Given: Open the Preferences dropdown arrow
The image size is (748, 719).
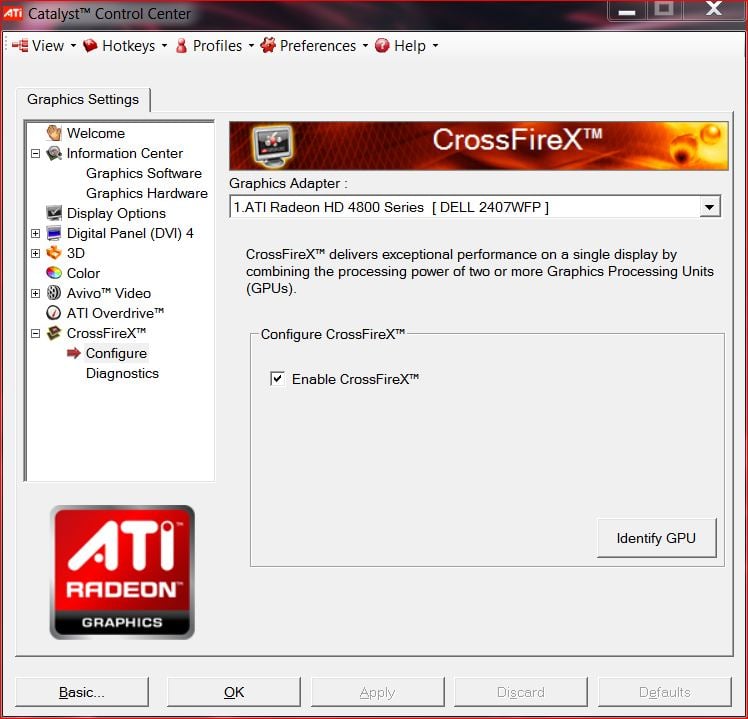Looking at the screenshot, I should [365, 46].
